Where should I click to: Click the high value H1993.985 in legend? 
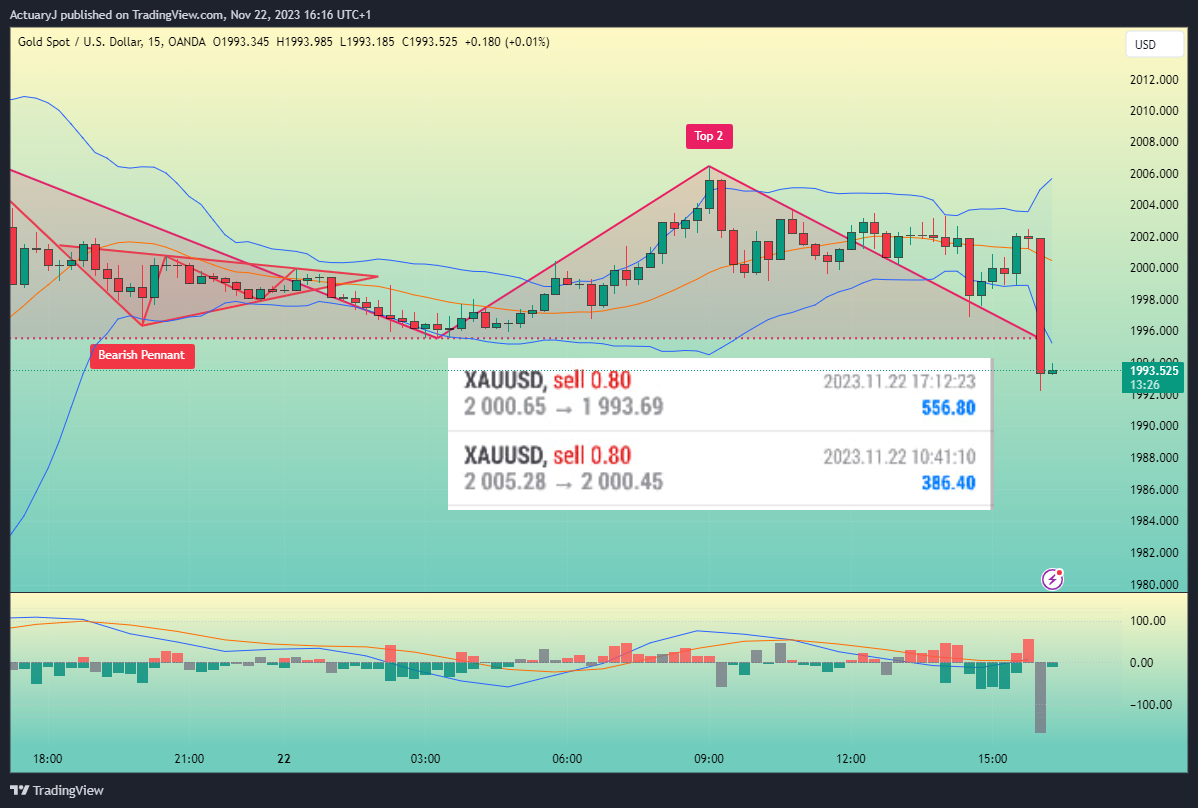tap(304, 42)
